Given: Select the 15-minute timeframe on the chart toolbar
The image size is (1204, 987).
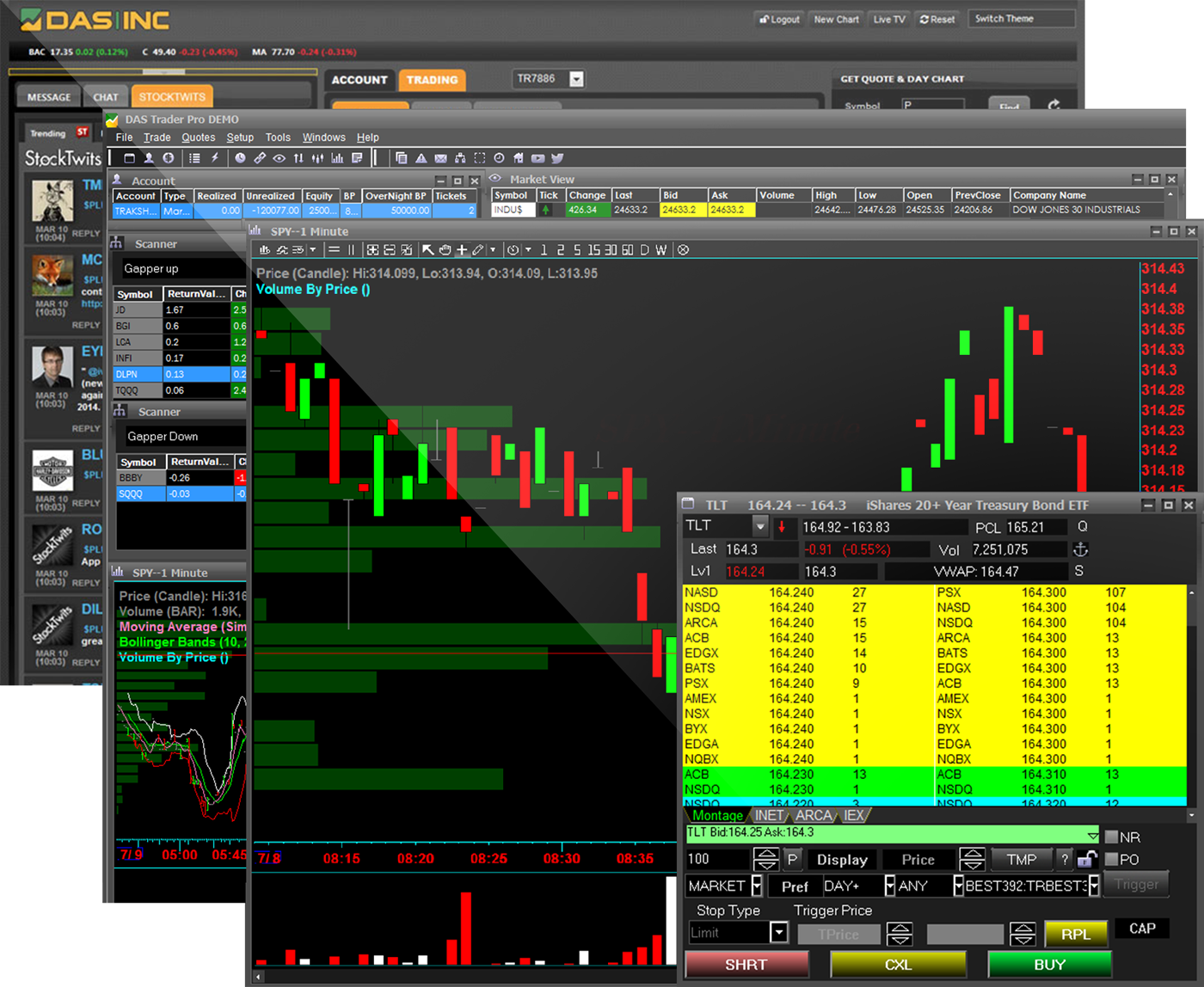Looking at the screenshot, I should 593,249.
